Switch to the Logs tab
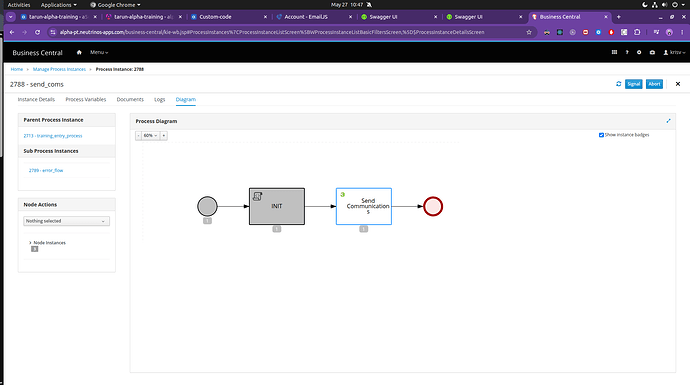Image resolution: width=690 pixels, height=385 pixels. tap(160, 99)
